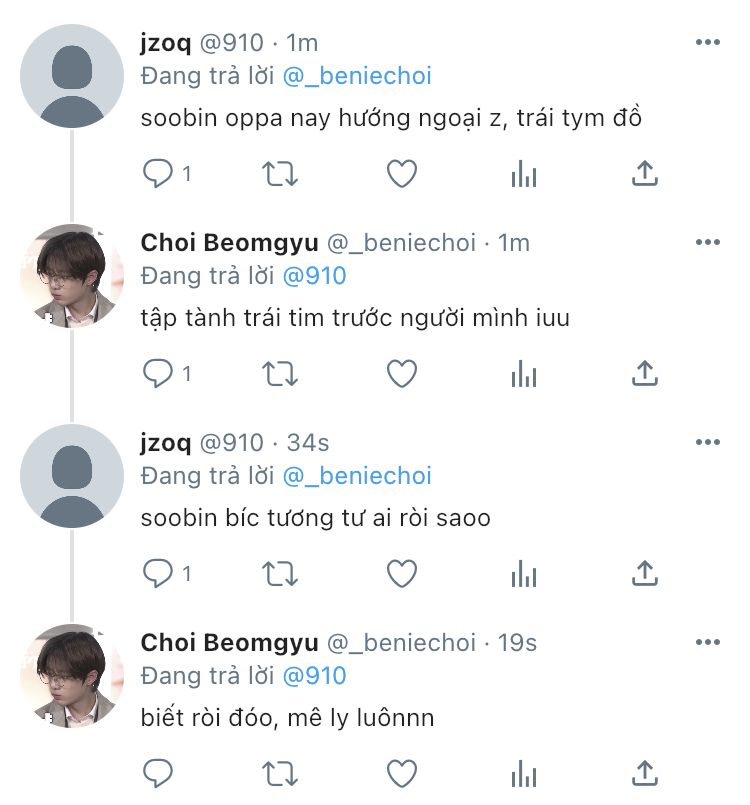The width and height of the screenshot is (750, 805).
Task: Open more menu on the 'soobin bíc' tweet
Action: (x=707, y=443)
